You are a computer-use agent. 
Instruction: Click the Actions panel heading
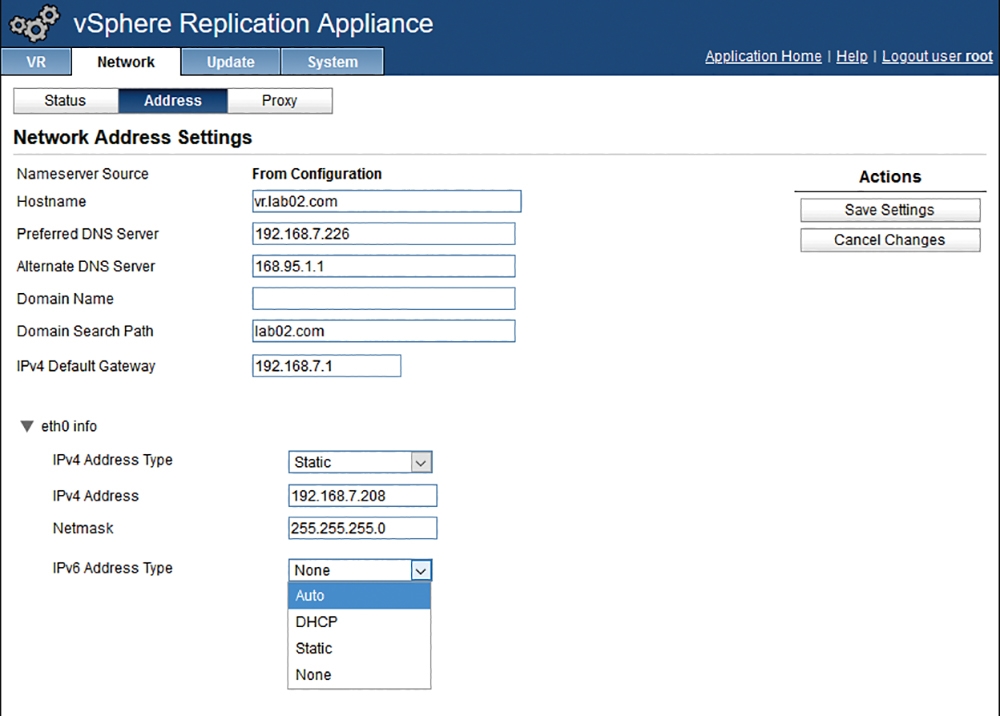pos(890,177)
